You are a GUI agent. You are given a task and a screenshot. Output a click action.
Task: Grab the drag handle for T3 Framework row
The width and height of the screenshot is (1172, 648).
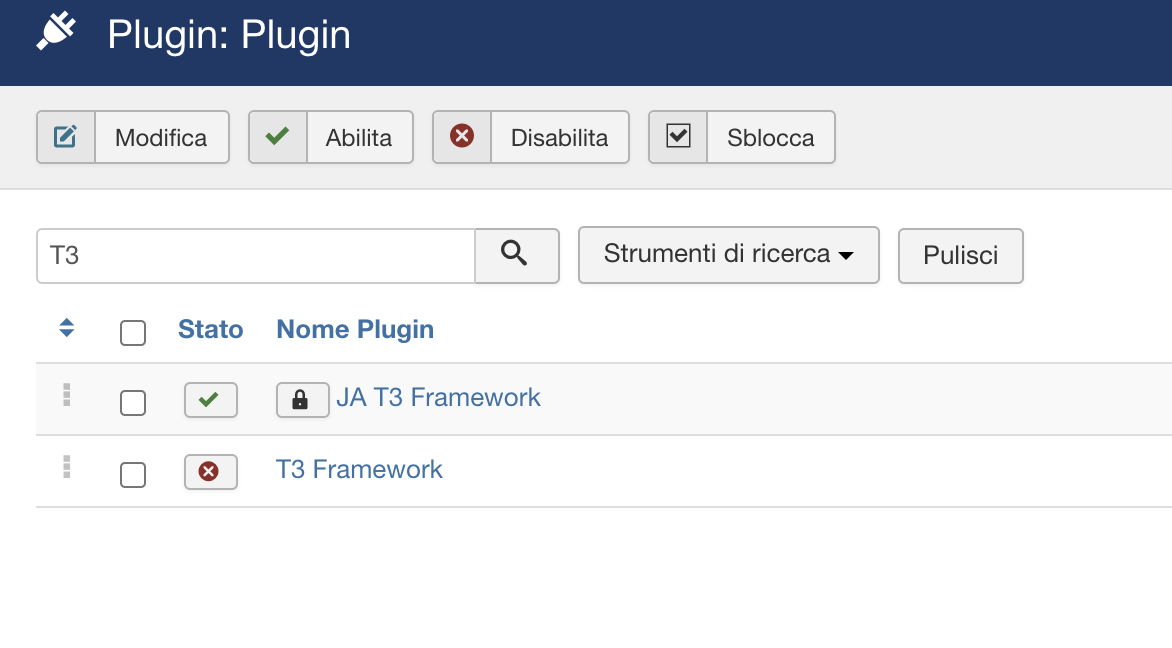pyautogui.click(x=67, y=467)
